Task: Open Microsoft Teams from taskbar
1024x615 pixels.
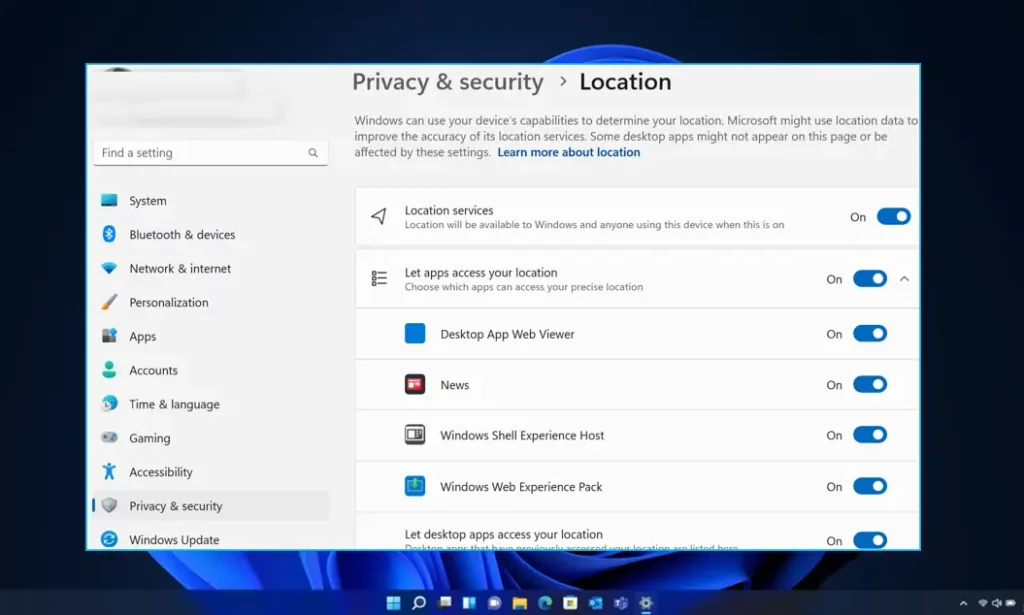Action: [x=620, y=603]
